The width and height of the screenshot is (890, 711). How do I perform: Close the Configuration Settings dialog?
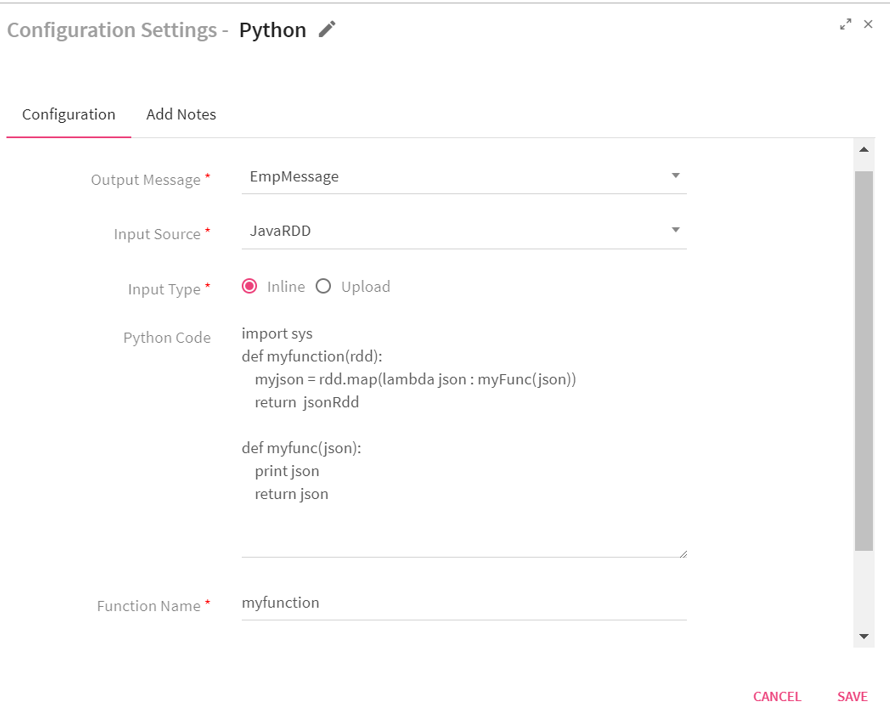pos(868,24)
